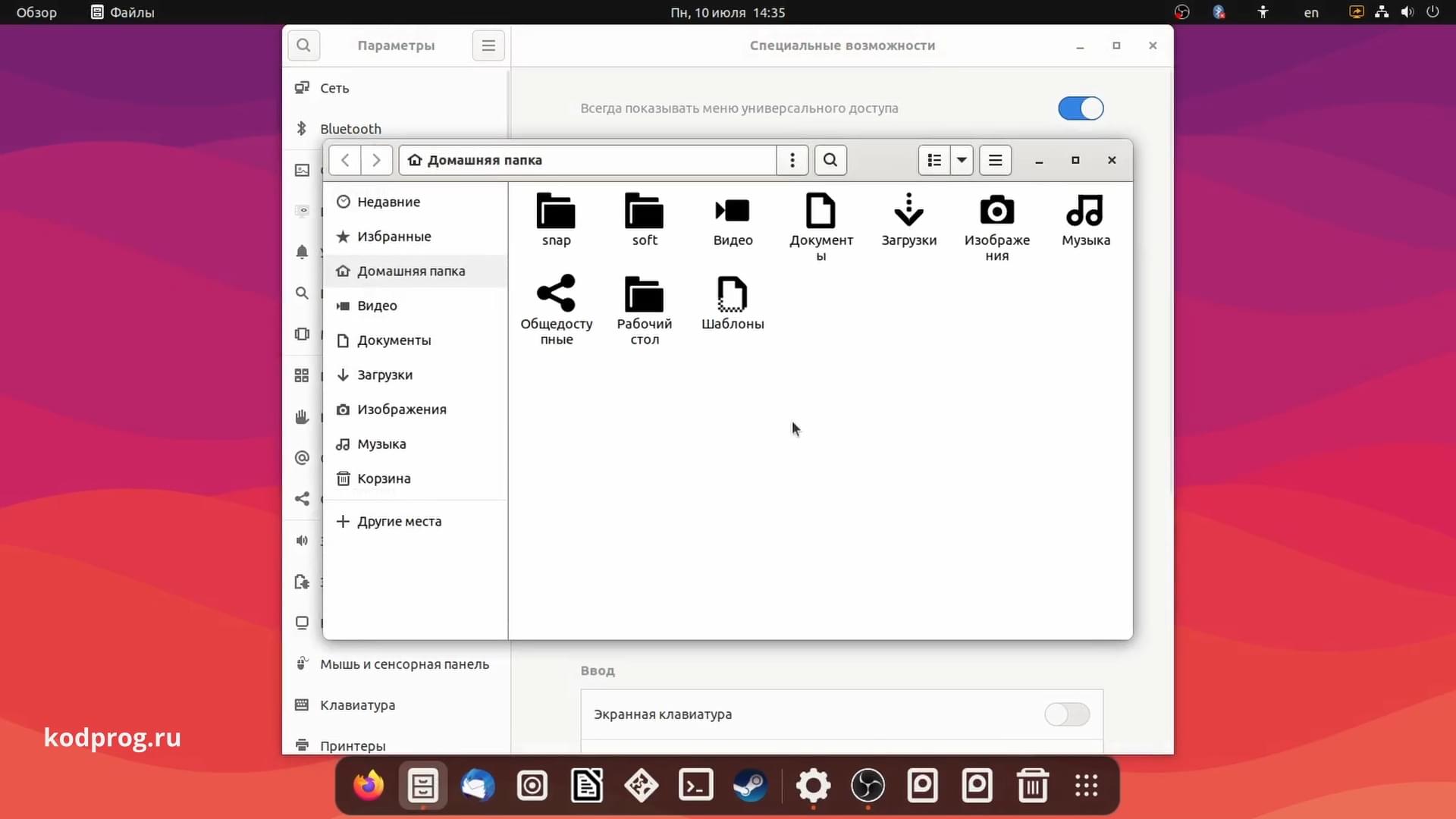The height and width of the screenshot is (819, 1456).
Task: Open the date and time calendar in the top bar
Action: pyautogui.click(x=727, y=12)
